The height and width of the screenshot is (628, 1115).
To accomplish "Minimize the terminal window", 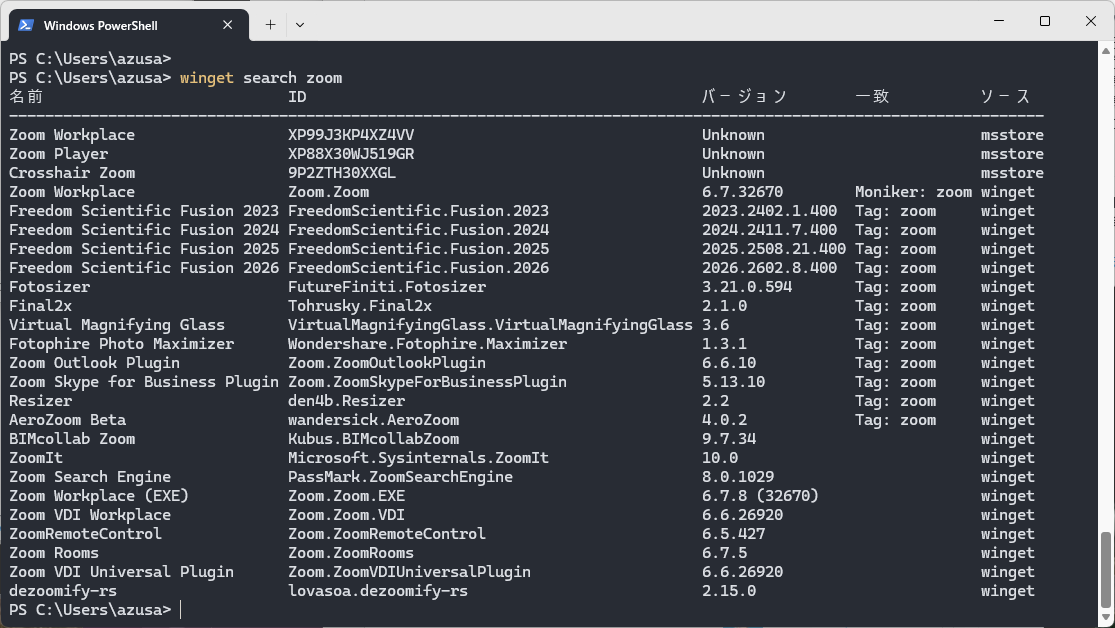I will [x=999, y=21].
